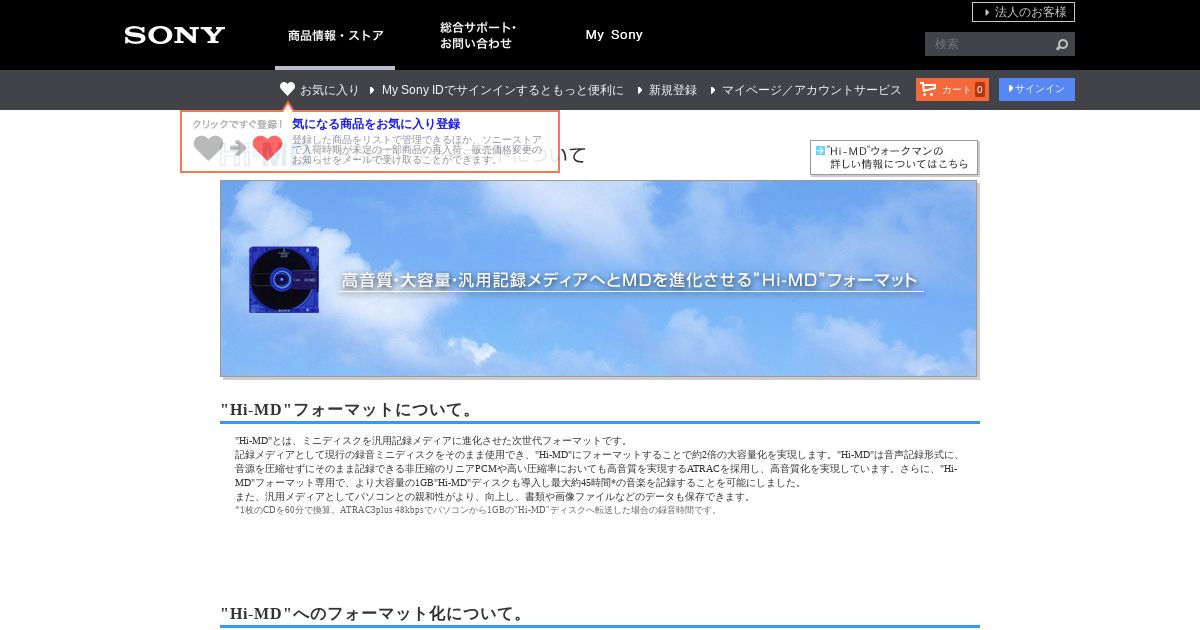Click the red heart icon in popup

tap(267, 148)
